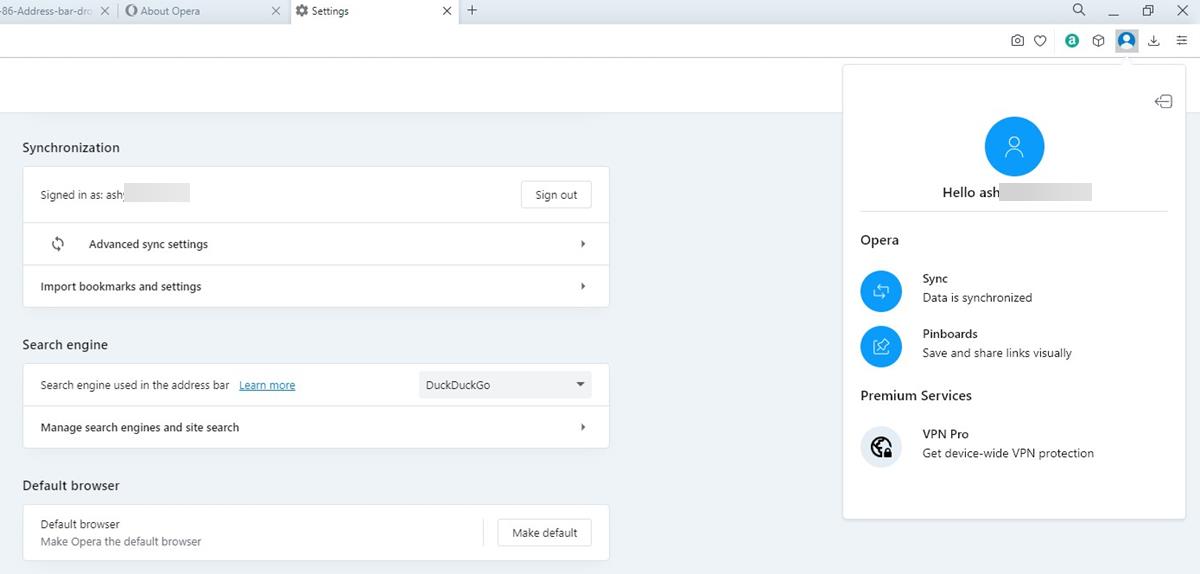Viewport: 1200px width, 574px height.
Task: Open Advanced sync settings row
Action: [x=316, y=244]
